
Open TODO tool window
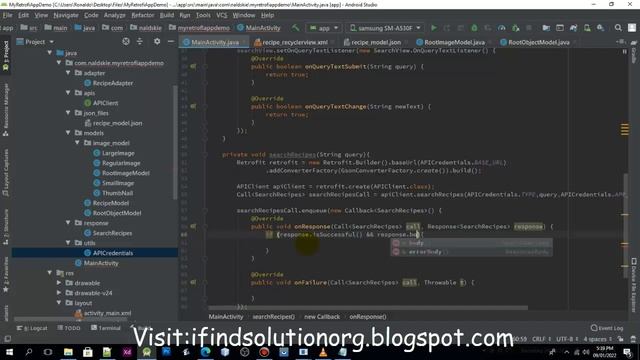click(69, 328)
